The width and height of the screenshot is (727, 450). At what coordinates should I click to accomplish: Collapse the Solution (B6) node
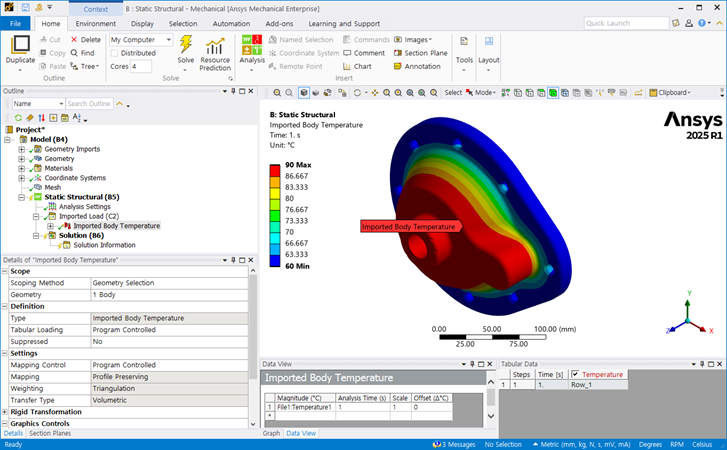[36, 235]
